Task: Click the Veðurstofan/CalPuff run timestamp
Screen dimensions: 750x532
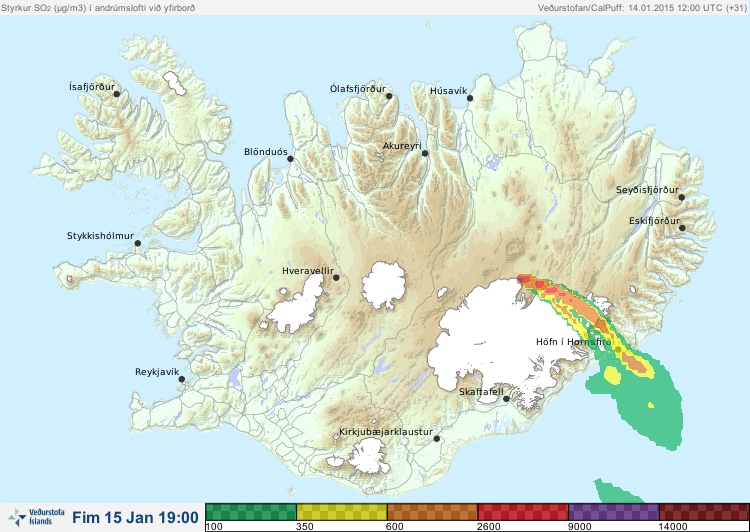Action: 641,8
